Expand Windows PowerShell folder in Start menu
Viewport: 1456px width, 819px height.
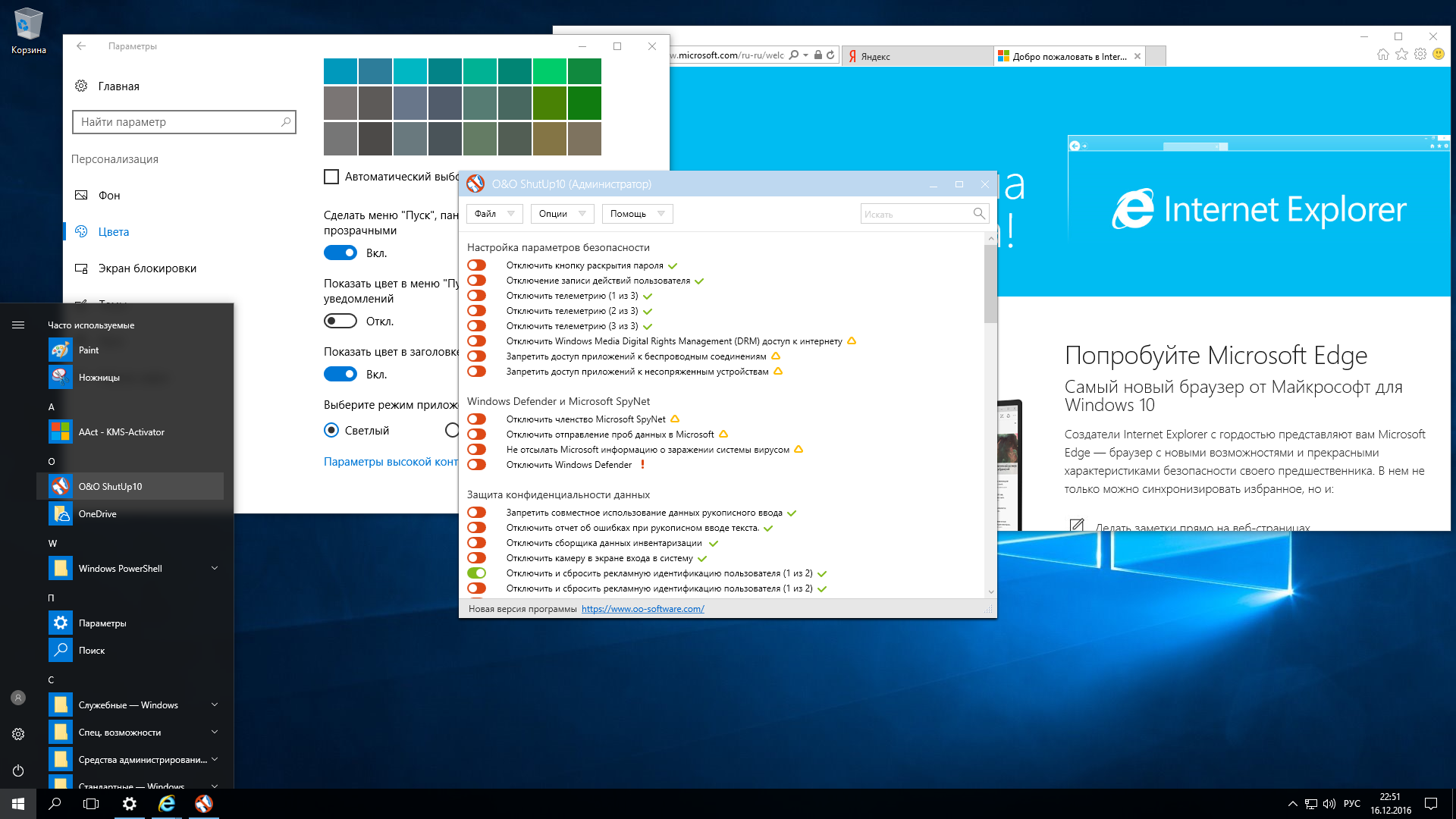(x=215, y=568)
